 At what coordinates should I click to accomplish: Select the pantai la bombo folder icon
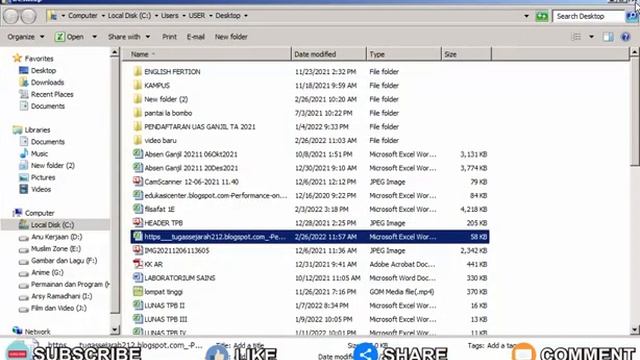[x=138, y=113]
